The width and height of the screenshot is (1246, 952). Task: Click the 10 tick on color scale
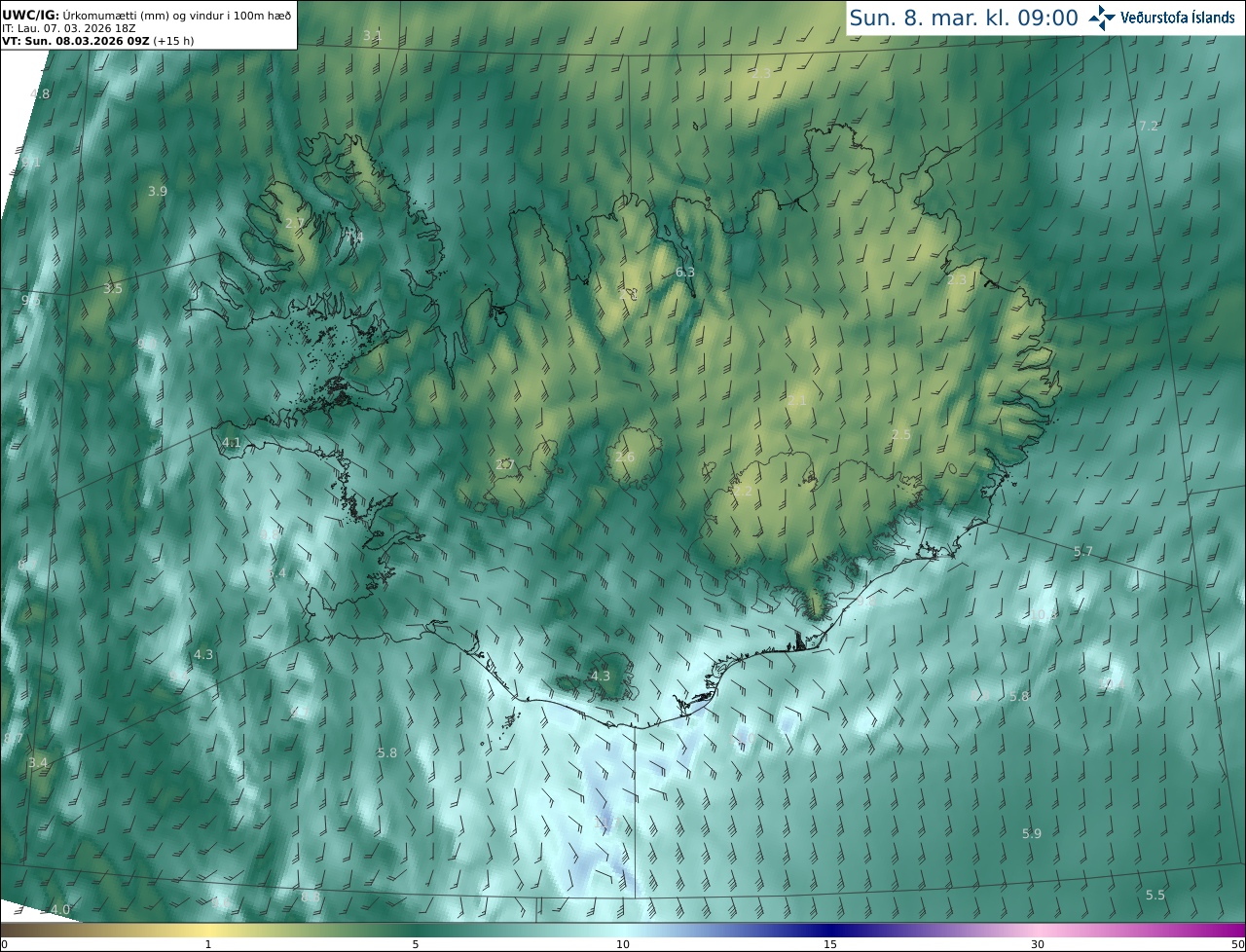click(623, 944)
